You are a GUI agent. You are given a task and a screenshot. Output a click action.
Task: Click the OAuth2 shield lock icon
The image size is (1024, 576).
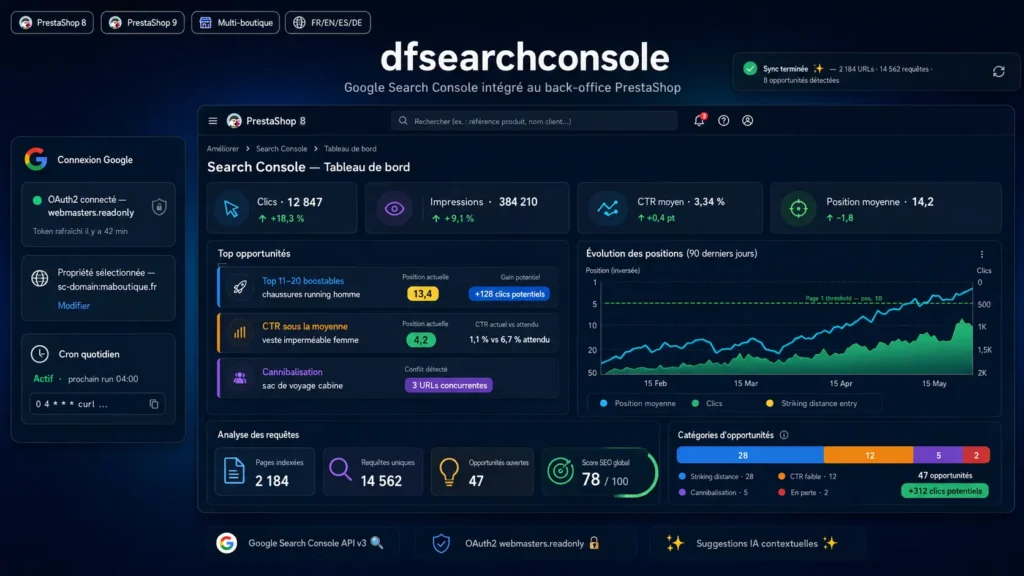(159, 207)
